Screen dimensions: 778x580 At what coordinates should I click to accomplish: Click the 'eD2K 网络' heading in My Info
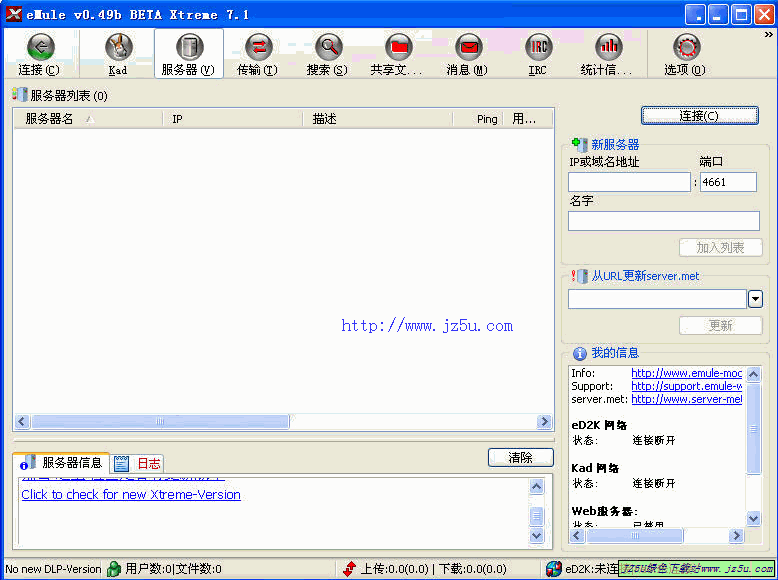click(x=599, y=425)
